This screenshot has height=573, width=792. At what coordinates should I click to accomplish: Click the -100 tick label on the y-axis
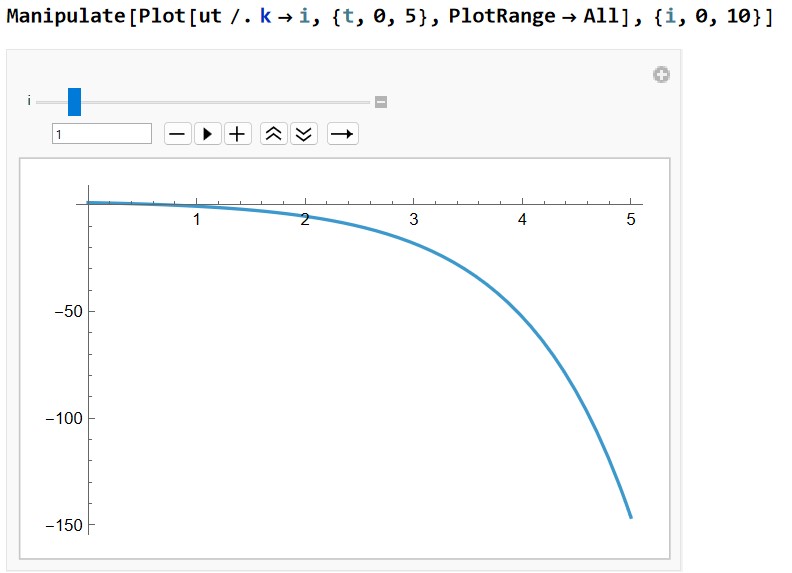(63, 418)
